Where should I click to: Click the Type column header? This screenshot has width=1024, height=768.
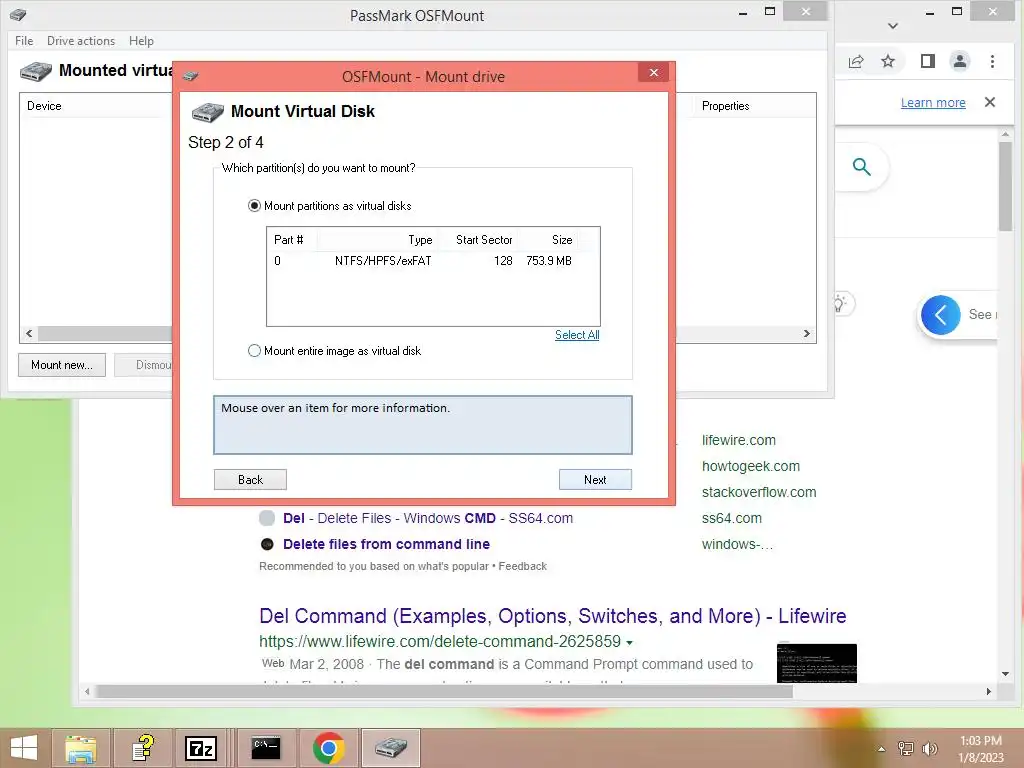coord(377,240)
